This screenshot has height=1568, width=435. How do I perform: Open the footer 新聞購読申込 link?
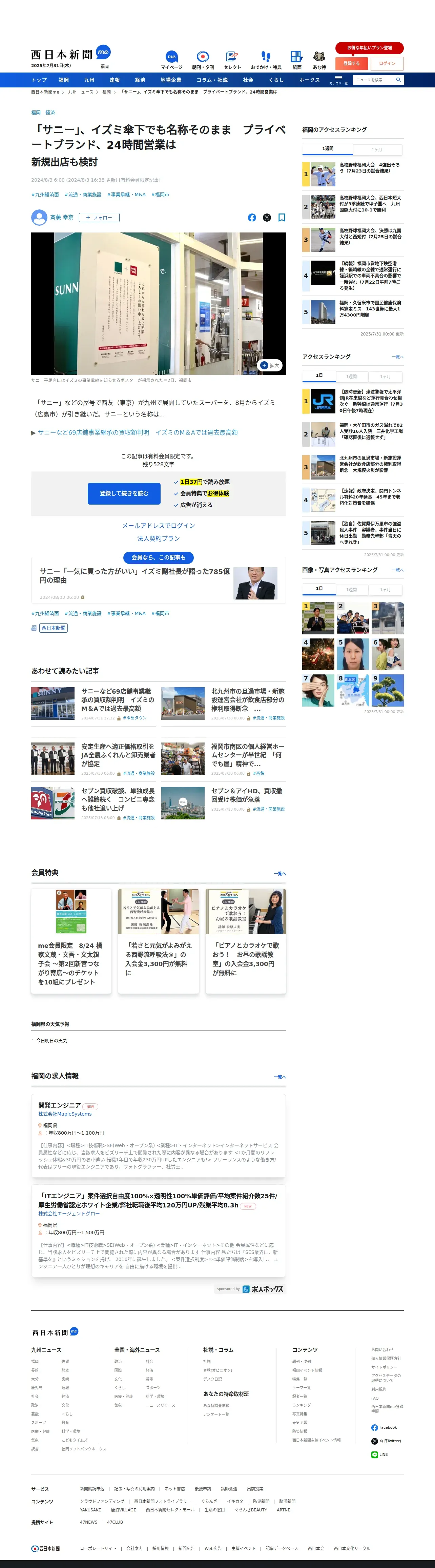[x=92, y=1489]
